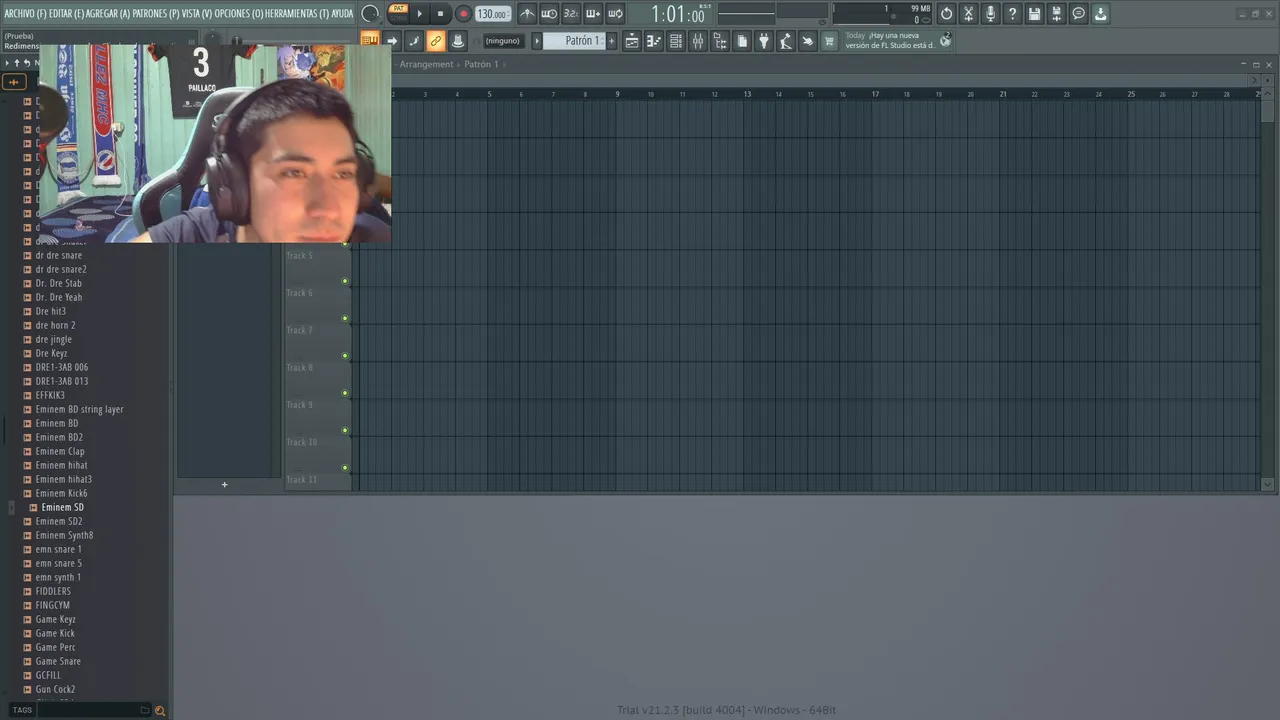Toggle PAT/SONG mode switch
This screenshot has width=1280, height=720.
click(398, 13)
